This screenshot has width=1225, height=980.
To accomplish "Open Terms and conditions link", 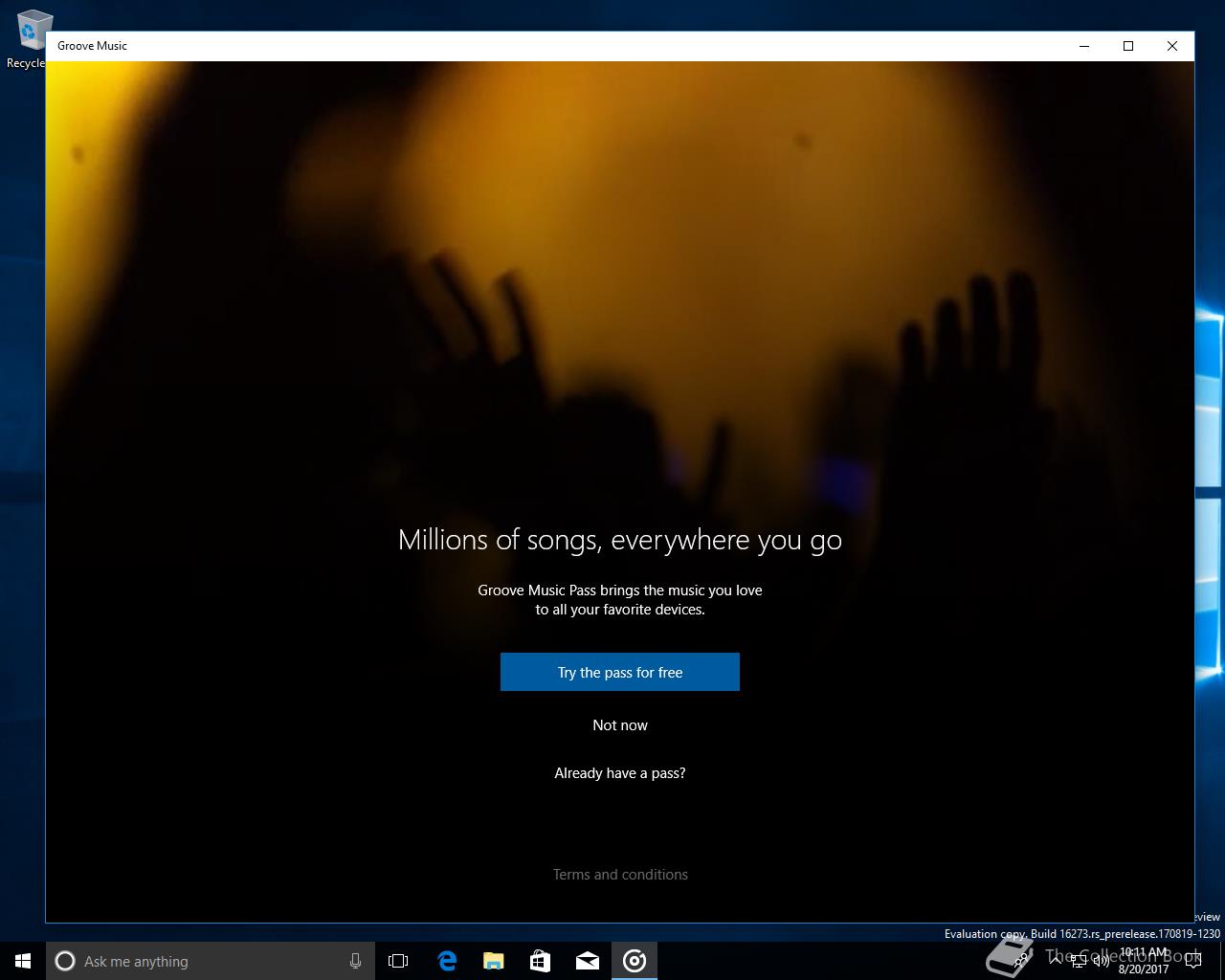I will coord(620,875).
